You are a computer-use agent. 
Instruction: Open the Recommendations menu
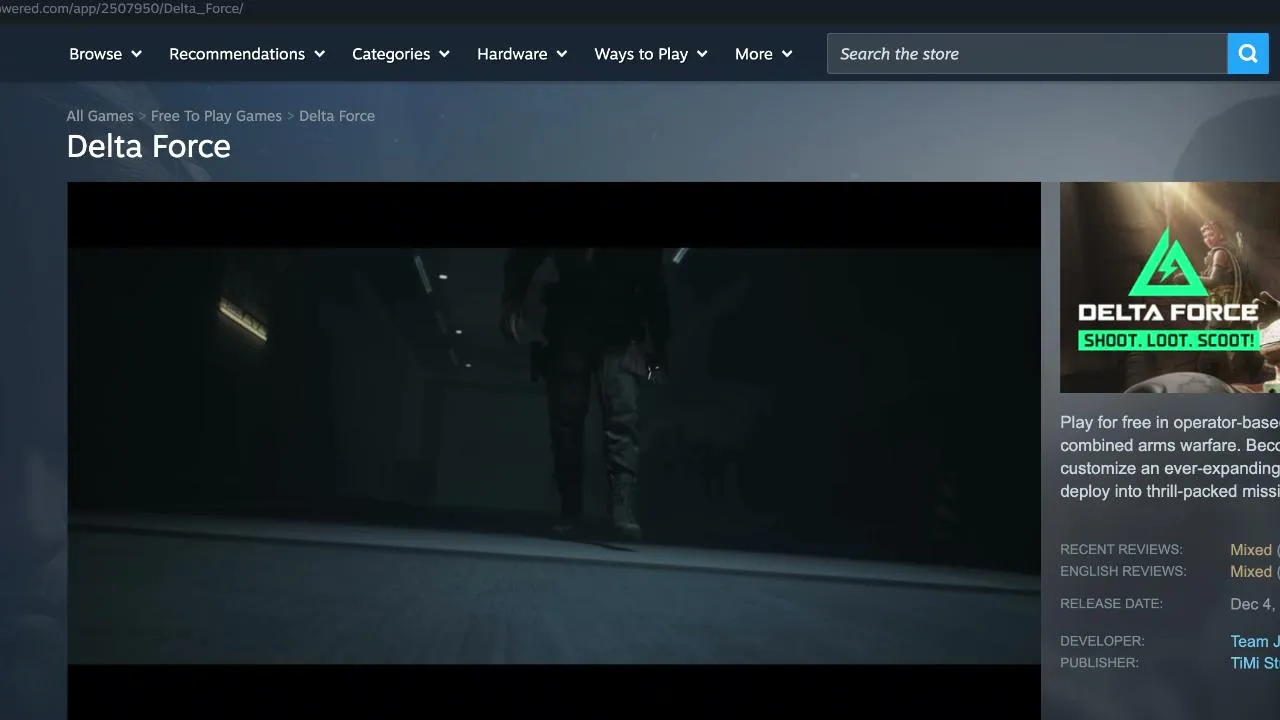coord(247,54)
